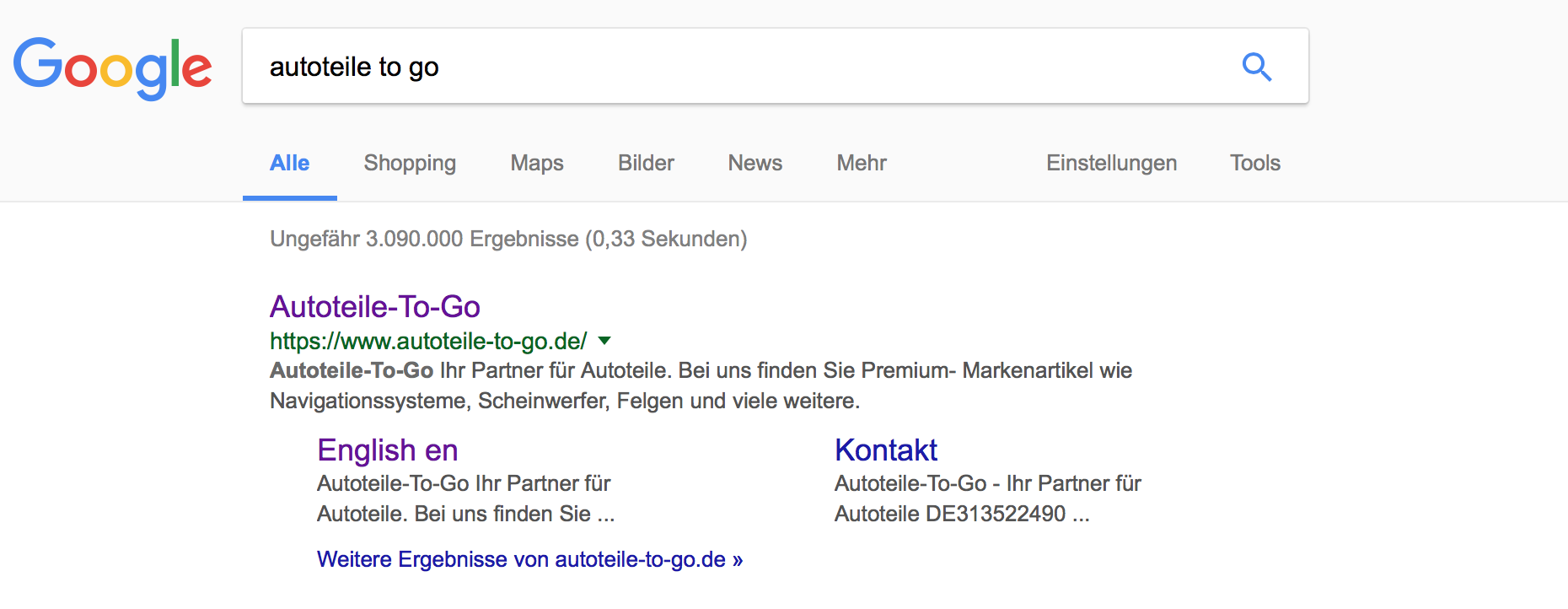Image resolution: width=1568 pixels, height=609 pixels.
Task: Click the result count text Ungefähr 3.090.000 Ergebnisse
Action: [x=507, y=239]
